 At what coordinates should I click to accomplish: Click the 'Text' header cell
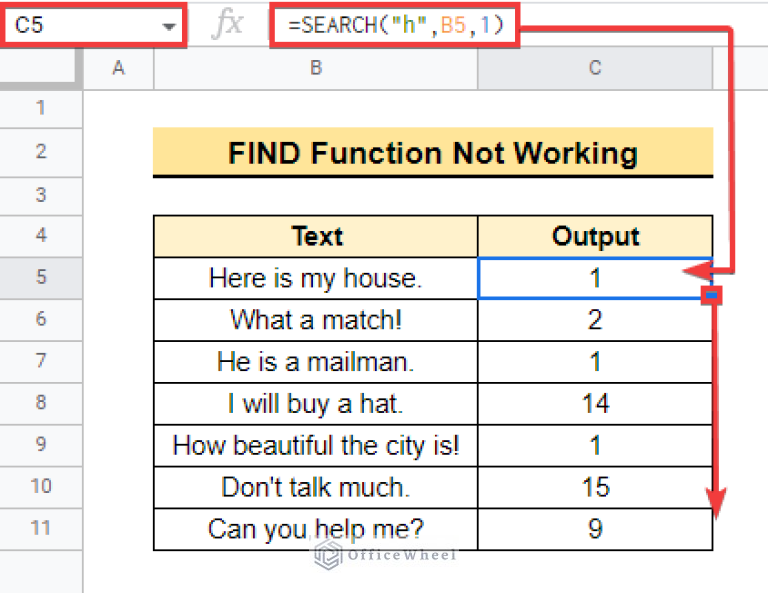315,236
